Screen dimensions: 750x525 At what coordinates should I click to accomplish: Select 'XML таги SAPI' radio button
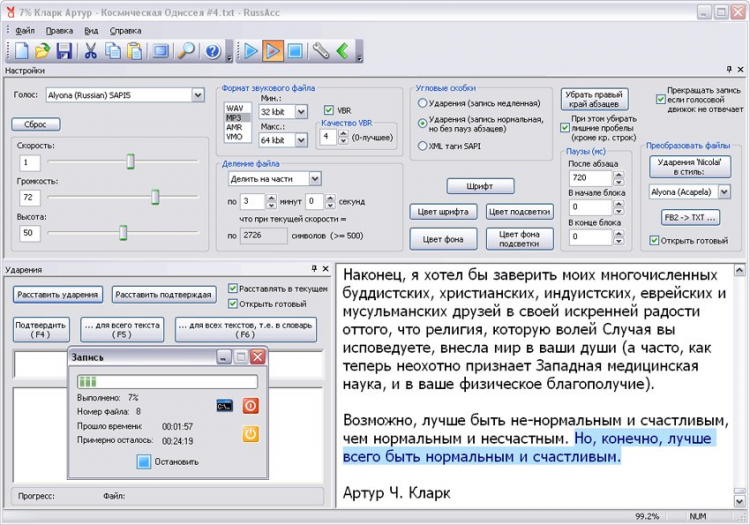[x=422, y=146]
